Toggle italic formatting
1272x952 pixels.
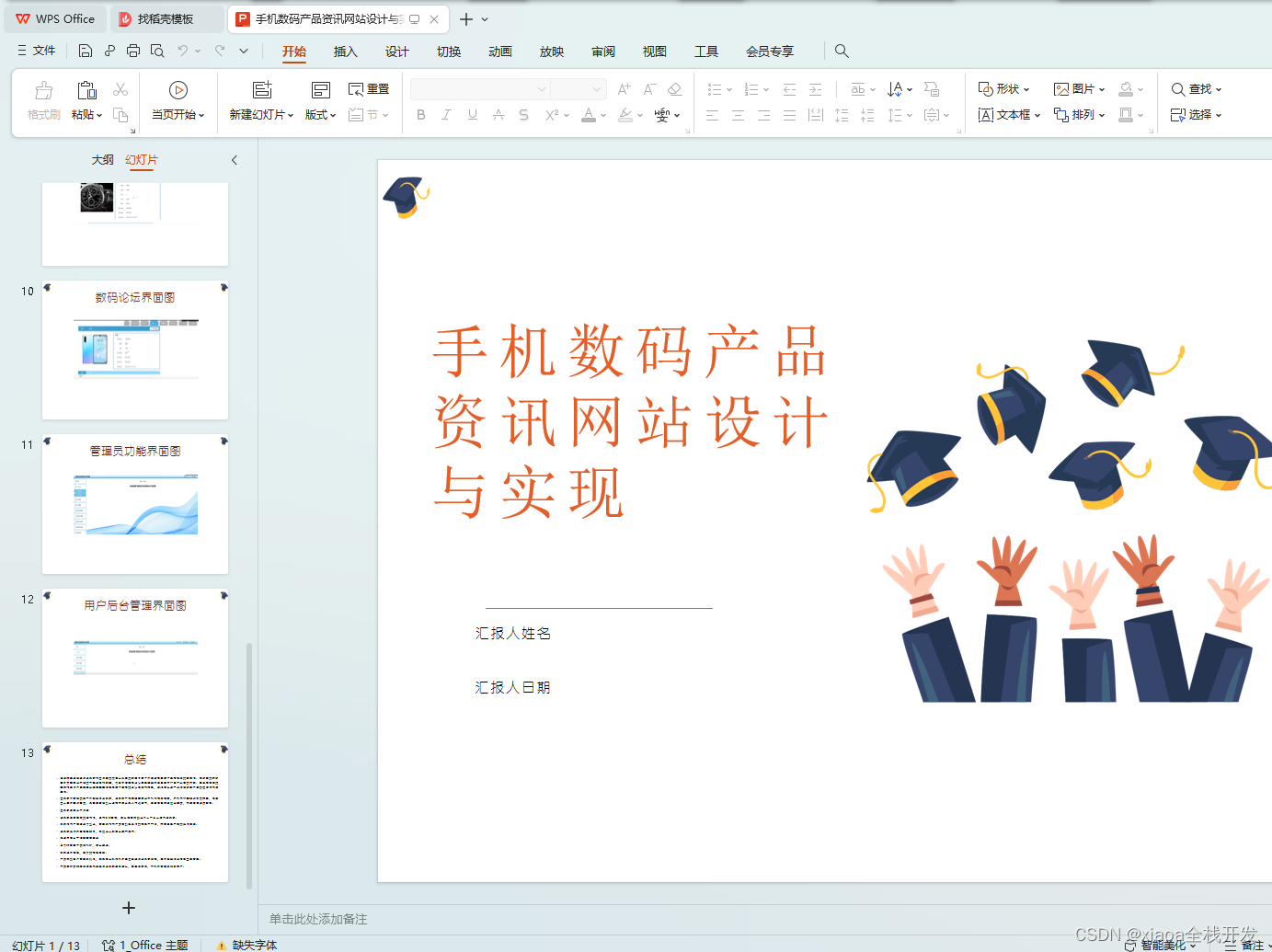point(446,114)
